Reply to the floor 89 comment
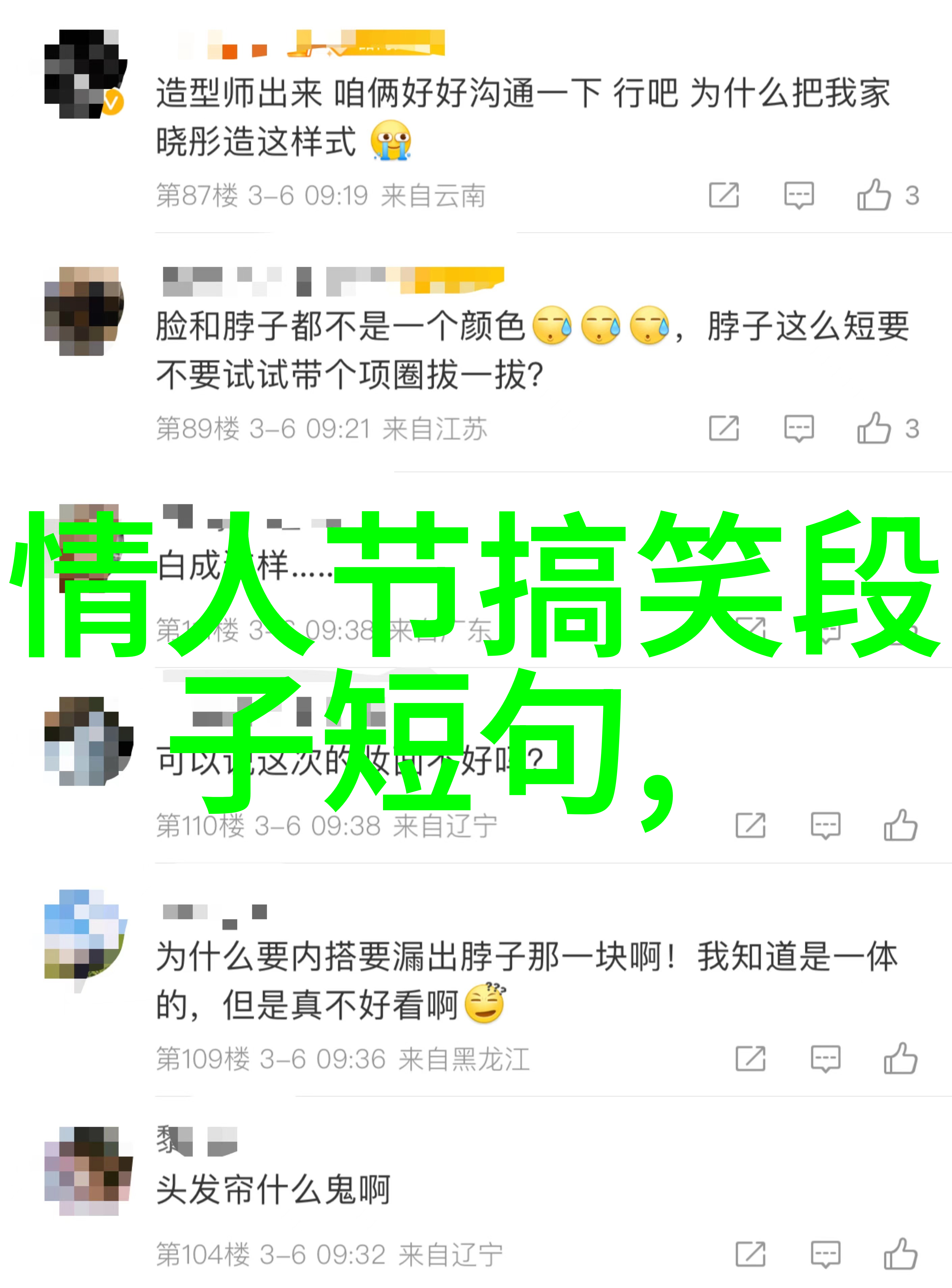 pos(799,428)
